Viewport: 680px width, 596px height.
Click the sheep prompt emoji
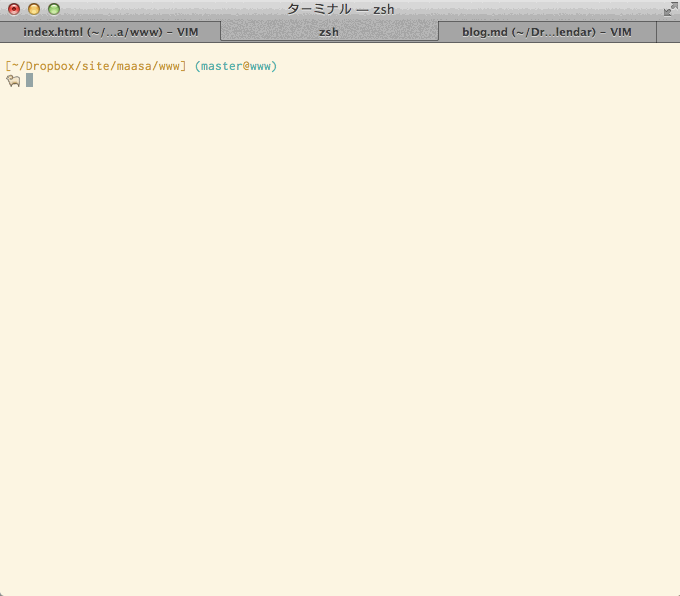(13, 81)
